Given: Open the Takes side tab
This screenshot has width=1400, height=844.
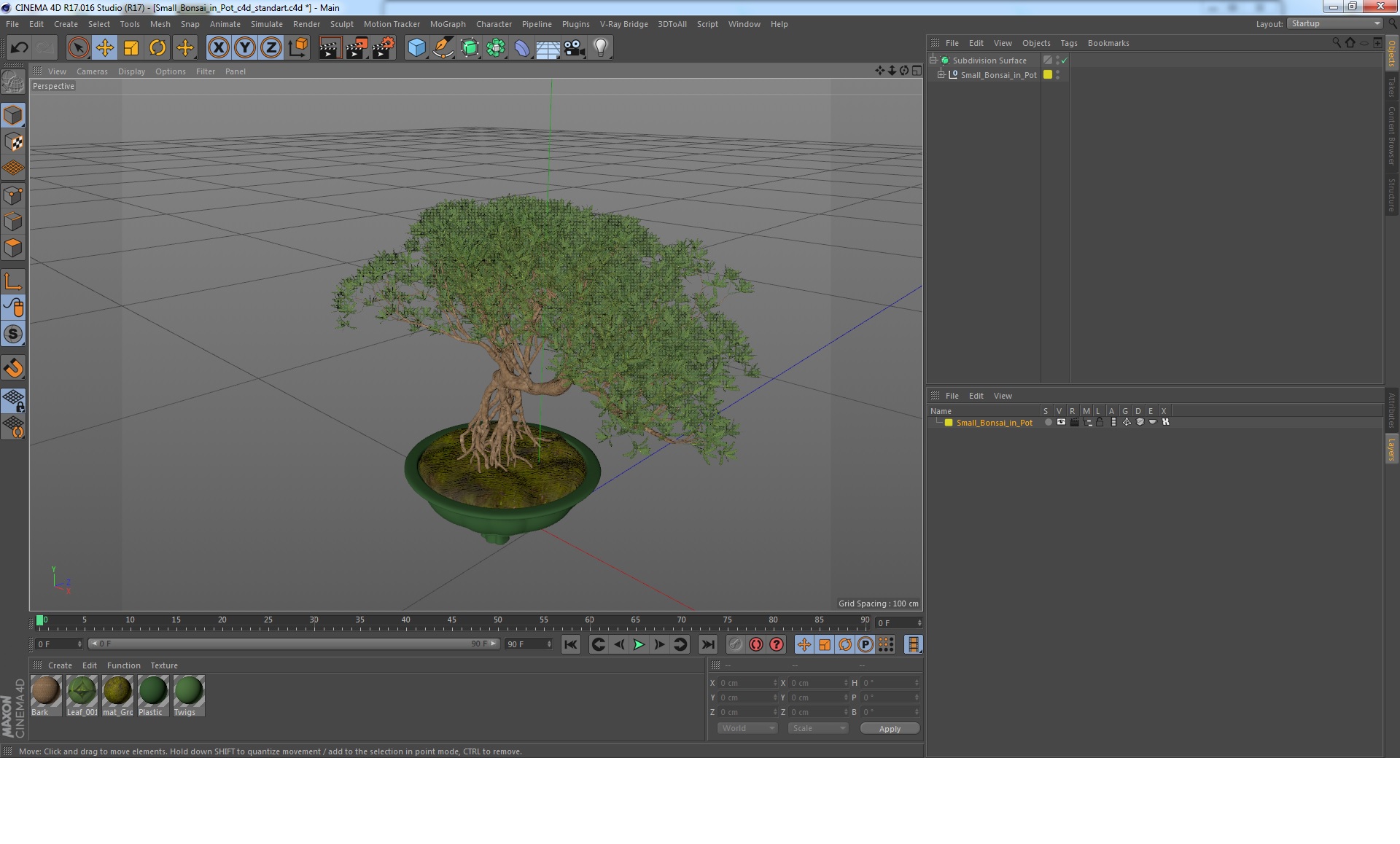Looking at the screenshot, I should tap(1391, 87).
